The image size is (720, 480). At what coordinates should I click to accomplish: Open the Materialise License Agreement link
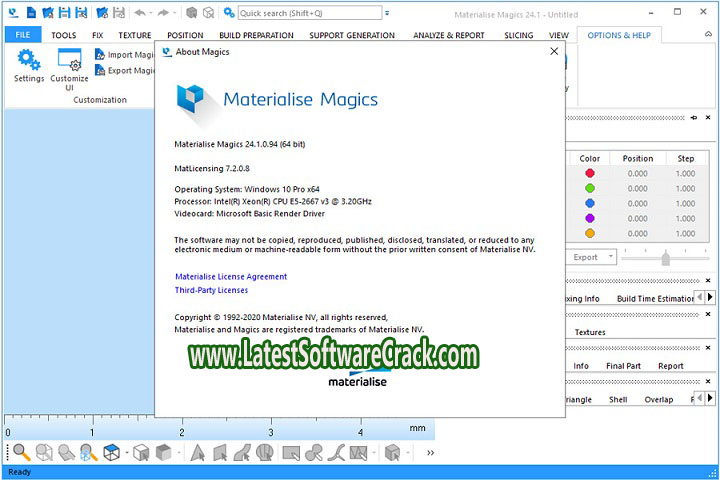pos(231,277)
